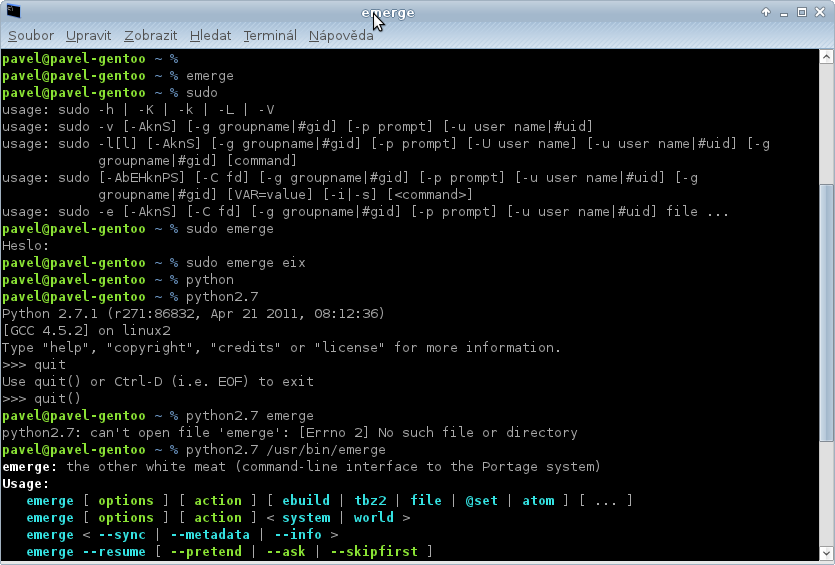This screenshot has width=835, height=565.
Task: Click the 'world' argument text
Action: click(x=373, y=518)
